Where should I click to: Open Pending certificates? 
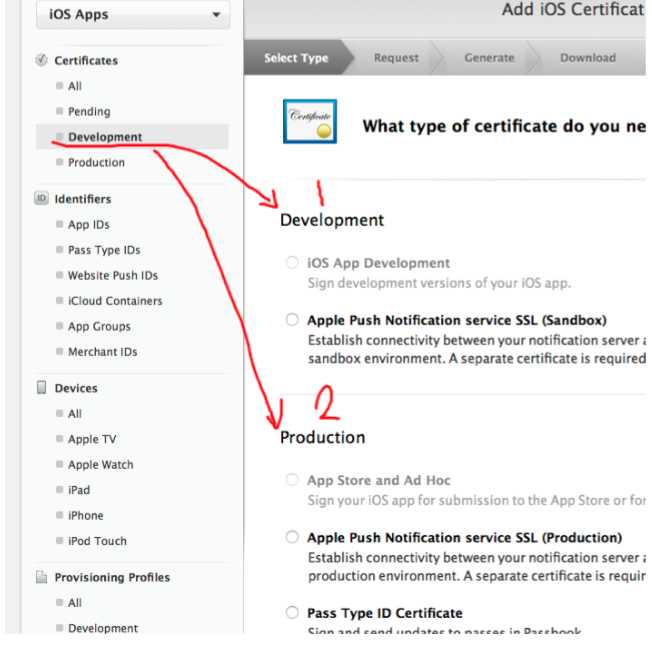pyautogui.click(x=89, y=111)
